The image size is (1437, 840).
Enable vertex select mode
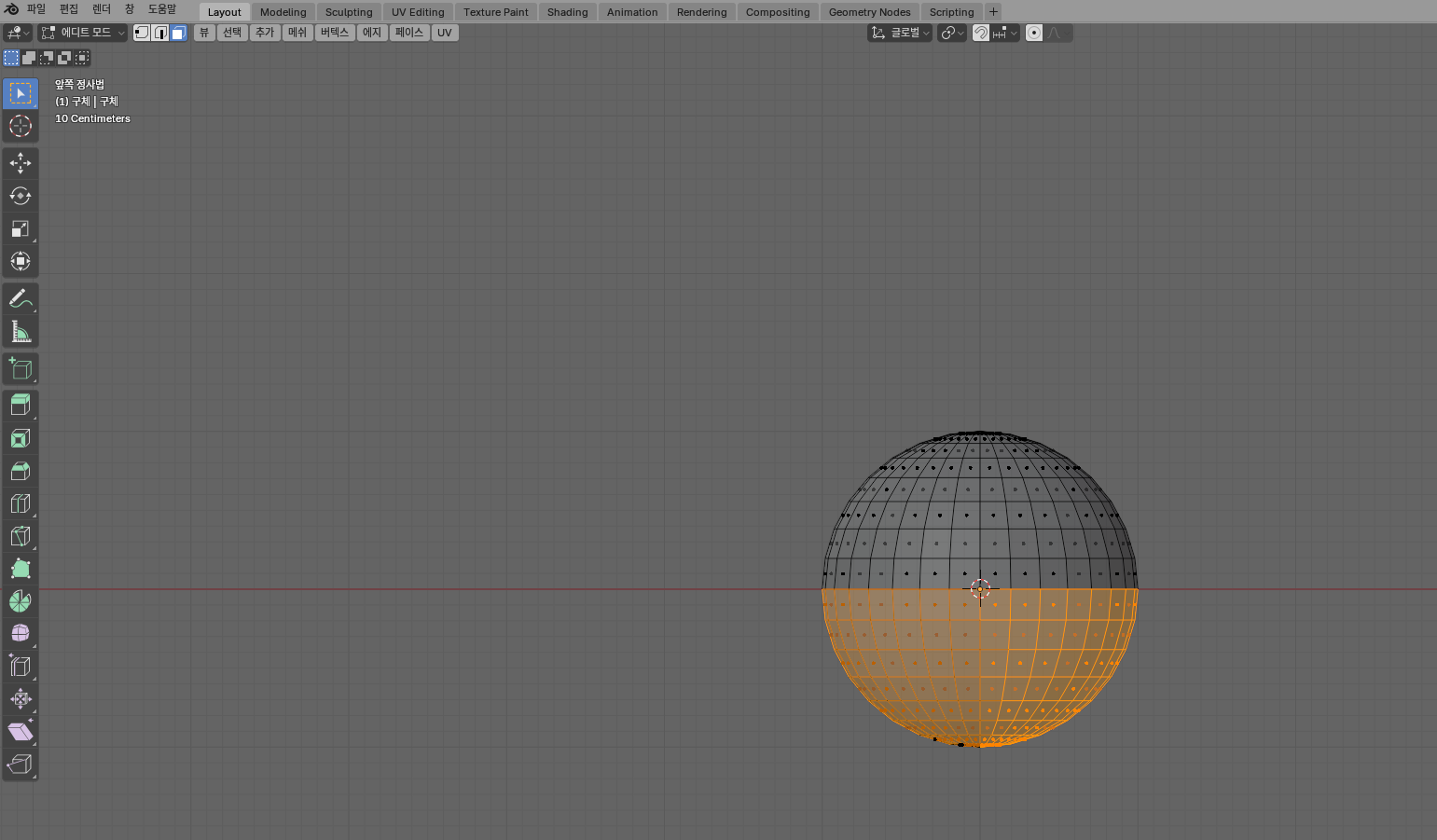coord(142,33)
